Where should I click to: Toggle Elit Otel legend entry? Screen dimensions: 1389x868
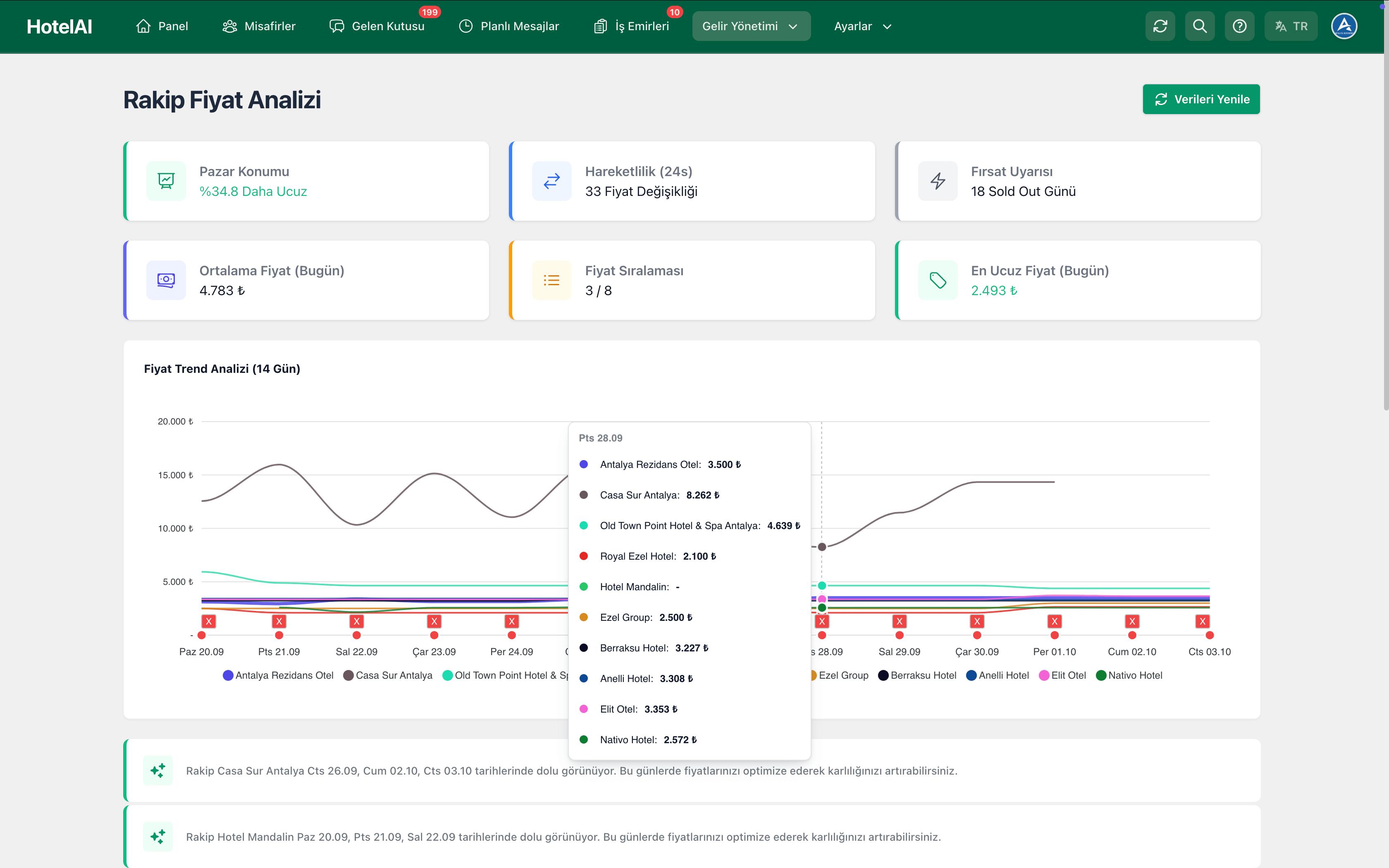point(1062,675)
